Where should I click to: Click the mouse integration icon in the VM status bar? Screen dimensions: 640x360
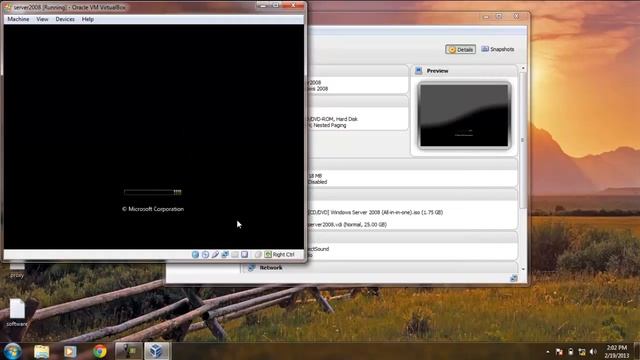[258, 255]
